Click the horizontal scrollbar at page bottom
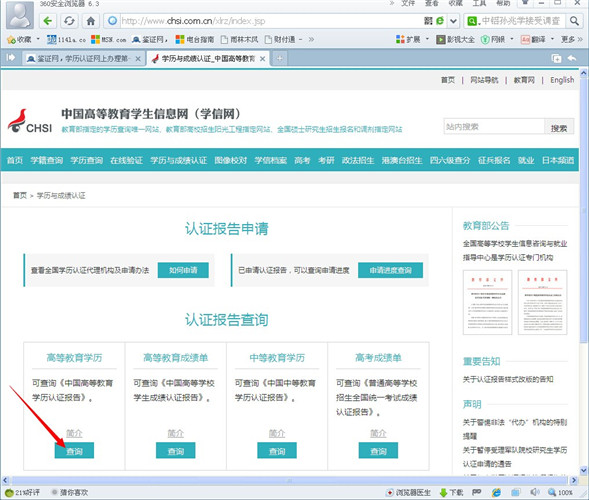 coord(288,480)
